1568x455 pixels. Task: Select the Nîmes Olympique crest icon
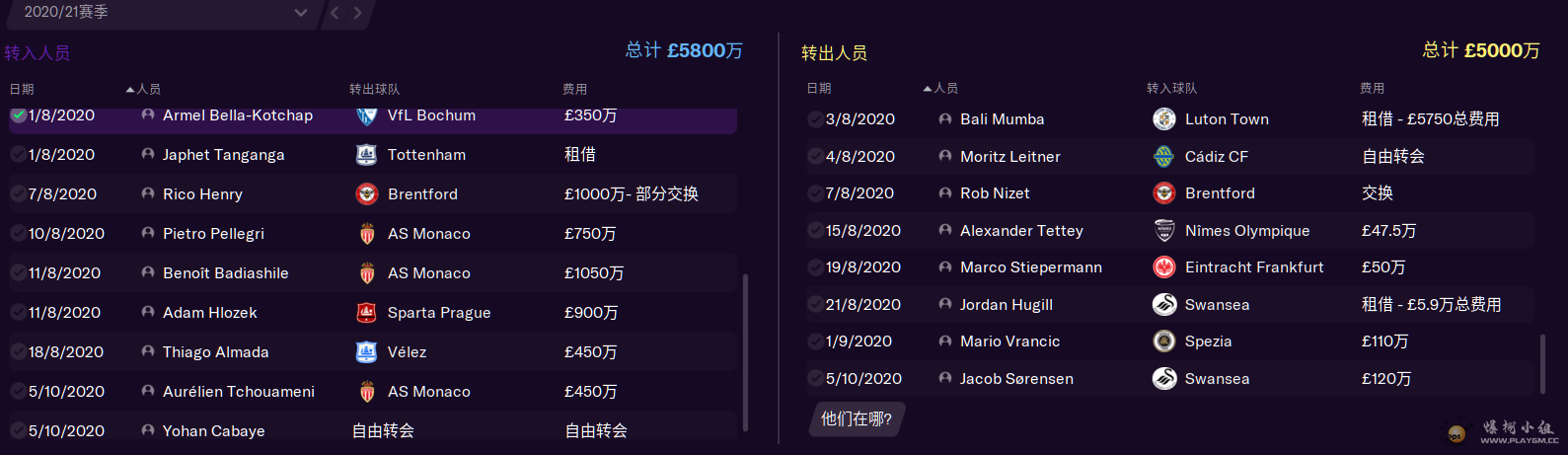pos(1164,231)
